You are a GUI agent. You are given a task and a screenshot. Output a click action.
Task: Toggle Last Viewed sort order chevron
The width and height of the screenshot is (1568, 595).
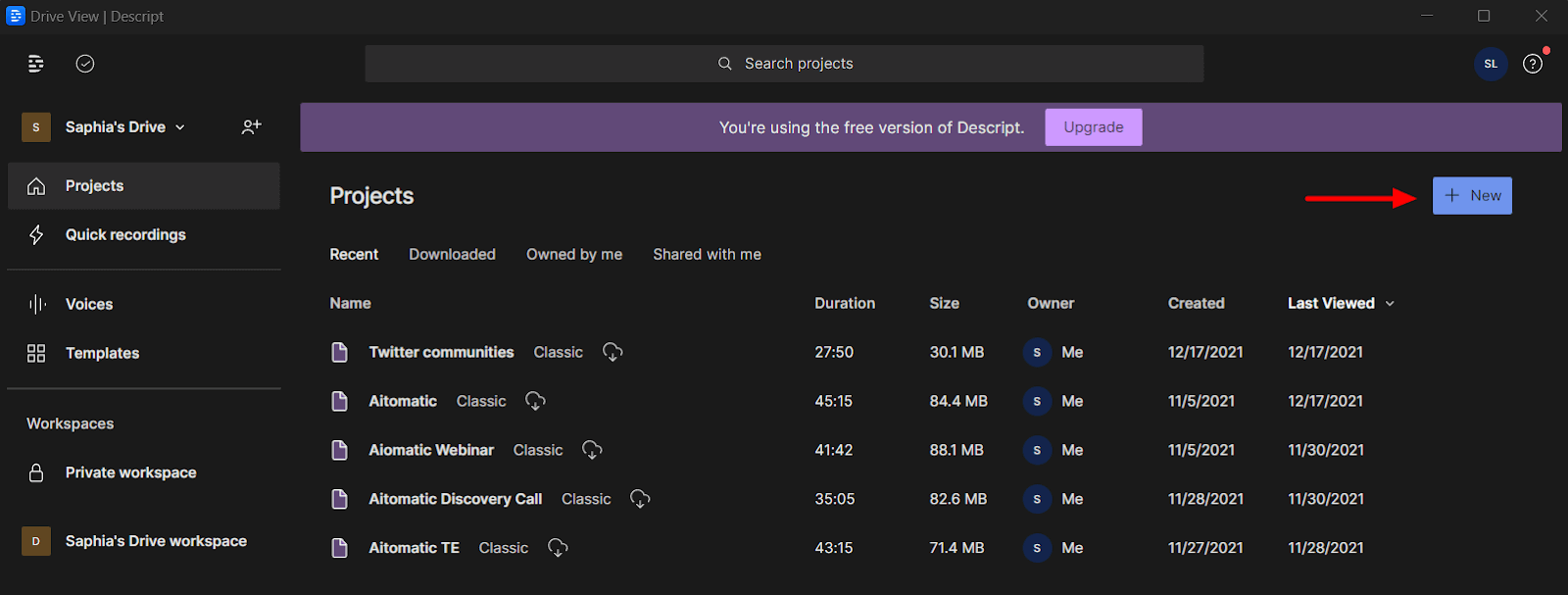1390,304
